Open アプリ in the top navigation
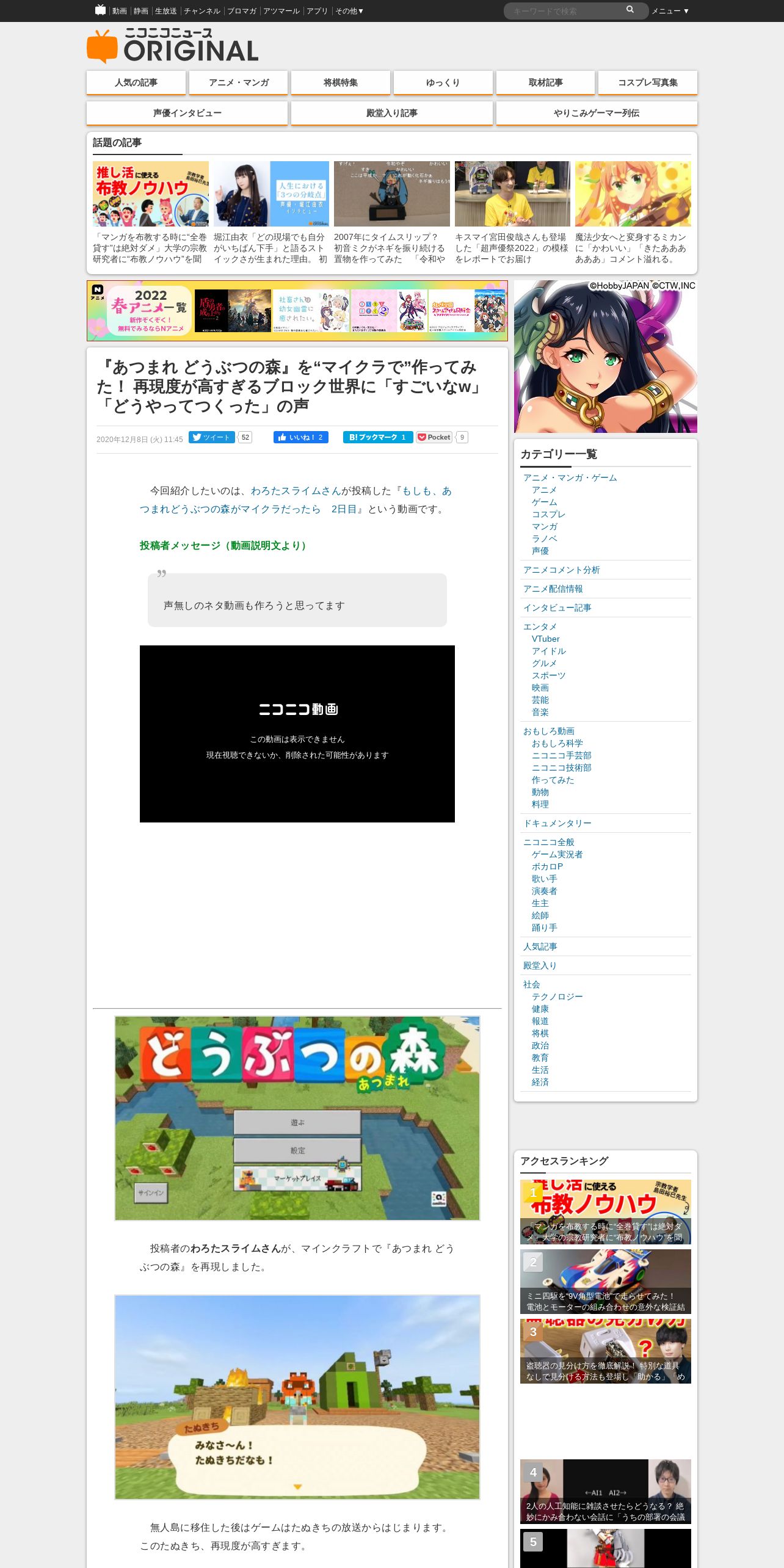Viewport: 784px width, 1568px height. (317, 11)
